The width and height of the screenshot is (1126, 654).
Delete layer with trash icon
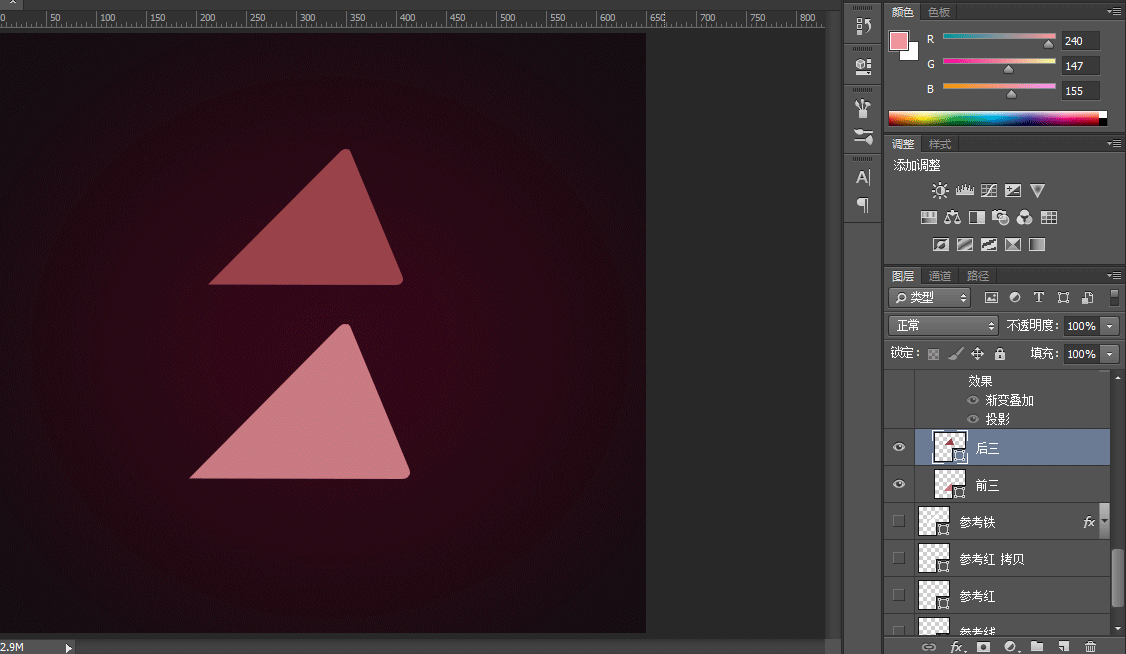1090,647
